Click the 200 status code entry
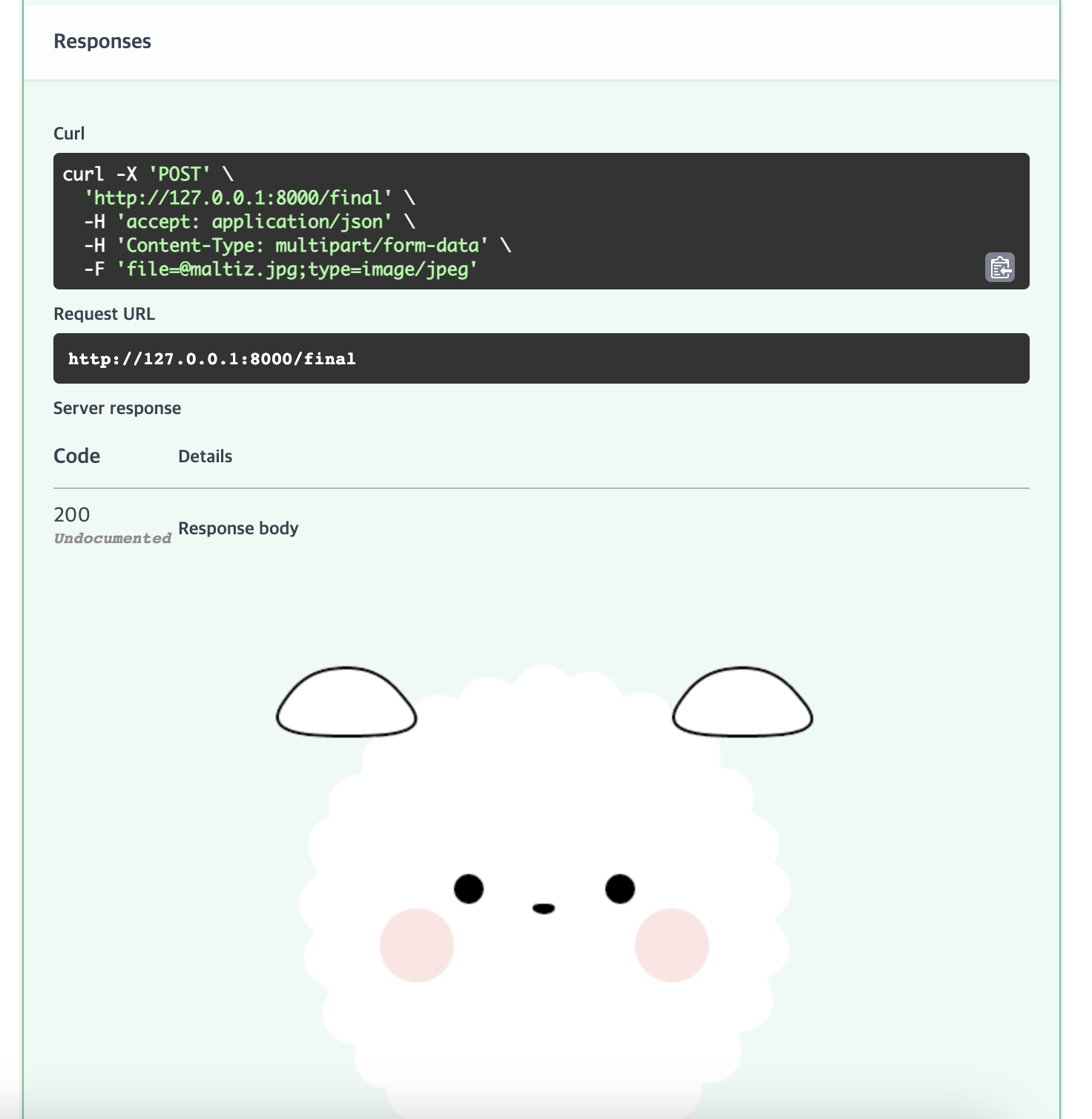 click(x=71, y=514)
